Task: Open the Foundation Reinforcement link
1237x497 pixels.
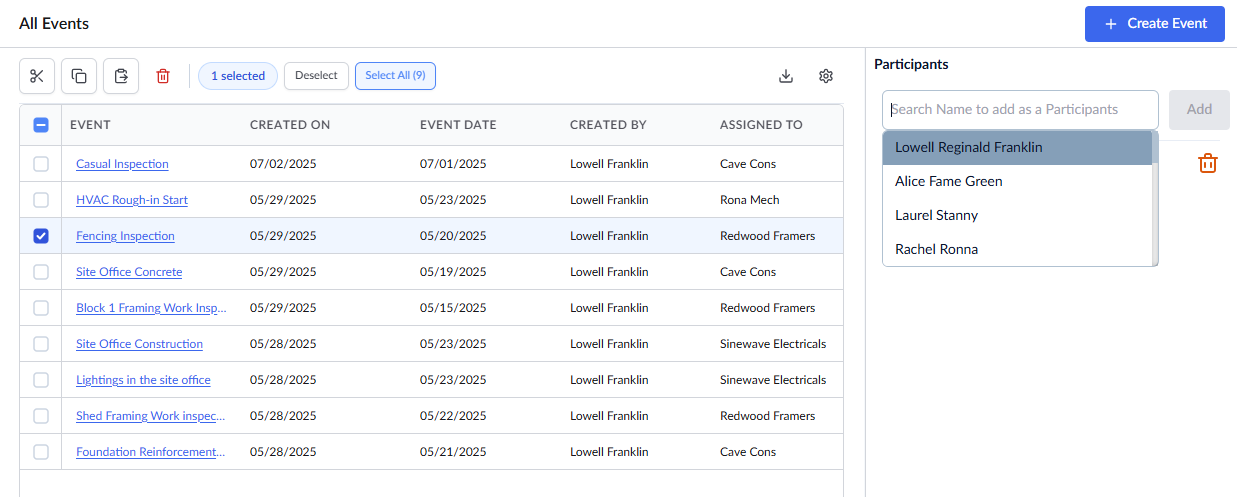Action: tap(151, 452)
